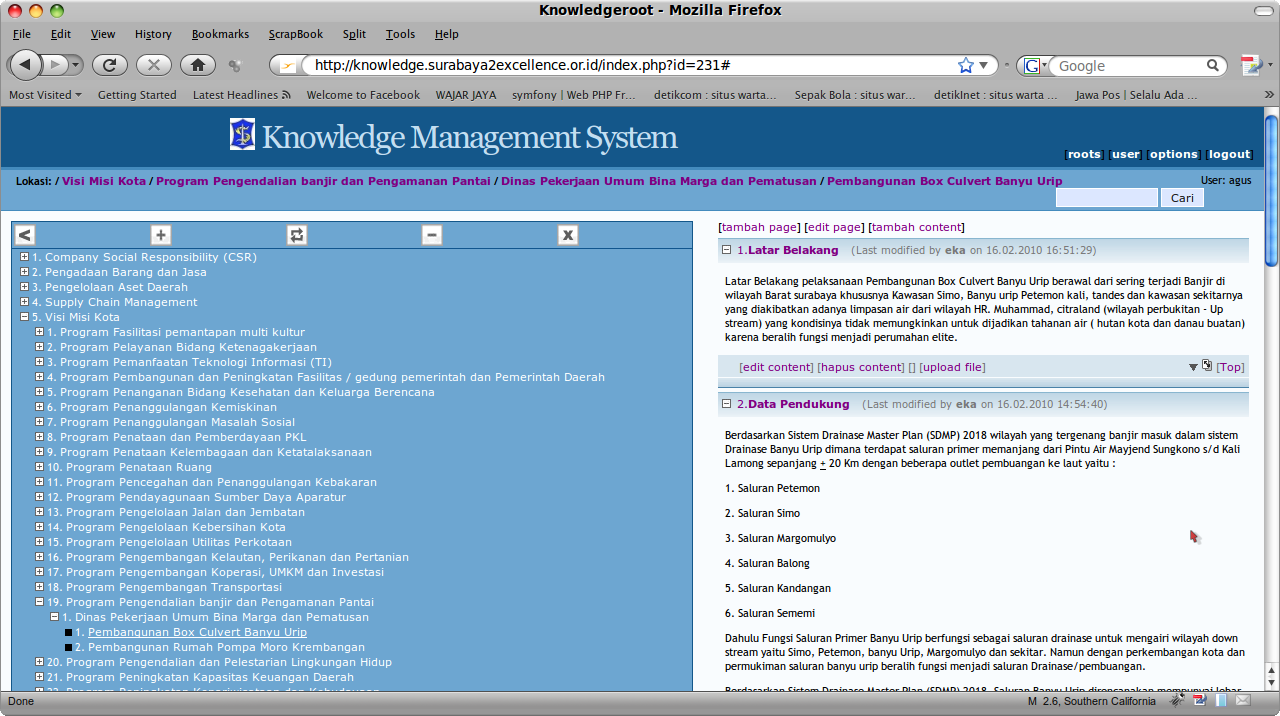This screenshot has width=1280, height=716.
Task: Click the roots navigation link
Action: (1084, 154)
